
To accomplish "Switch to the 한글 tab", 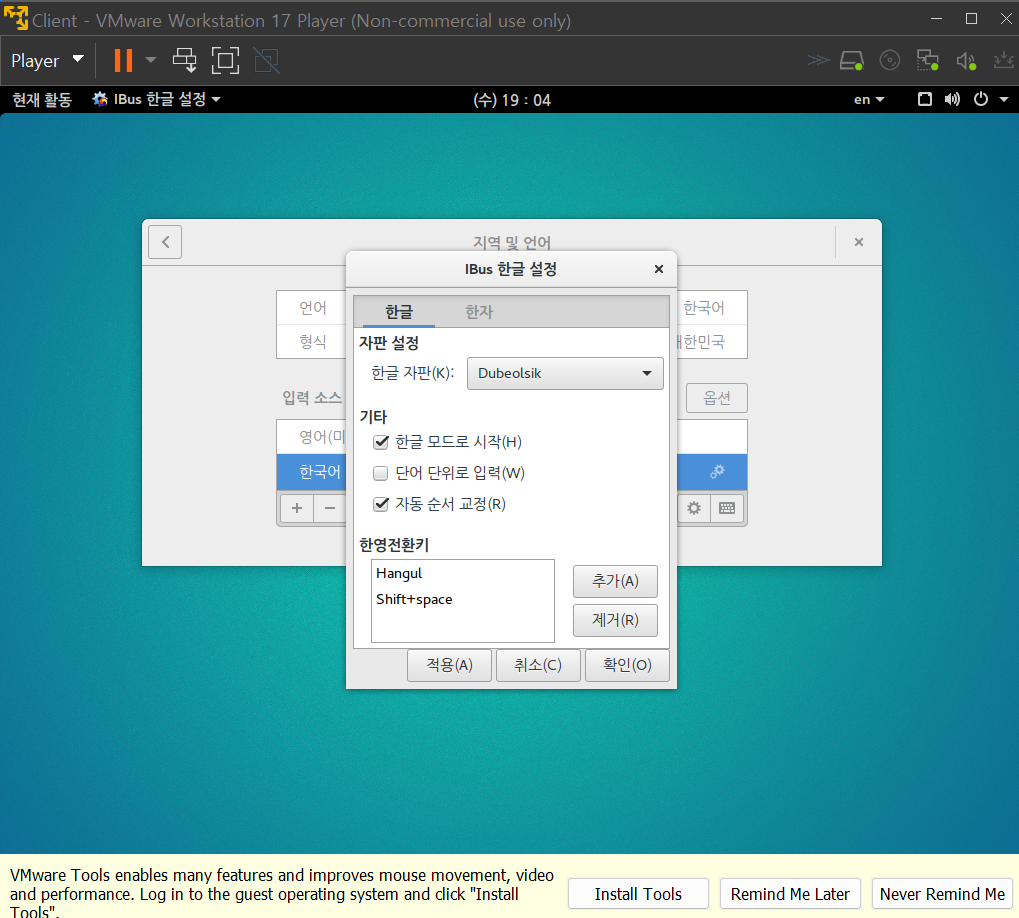I will (x=398, y=312).
